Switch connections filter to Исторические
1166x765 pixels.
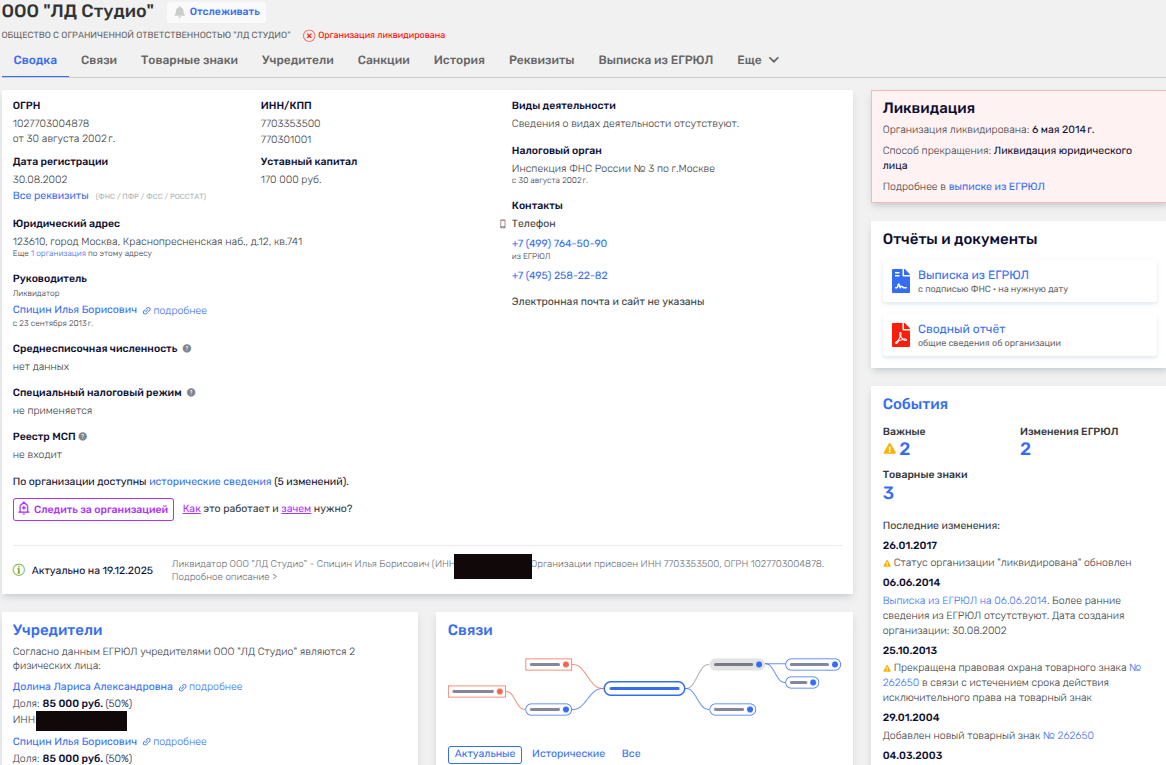568,754
